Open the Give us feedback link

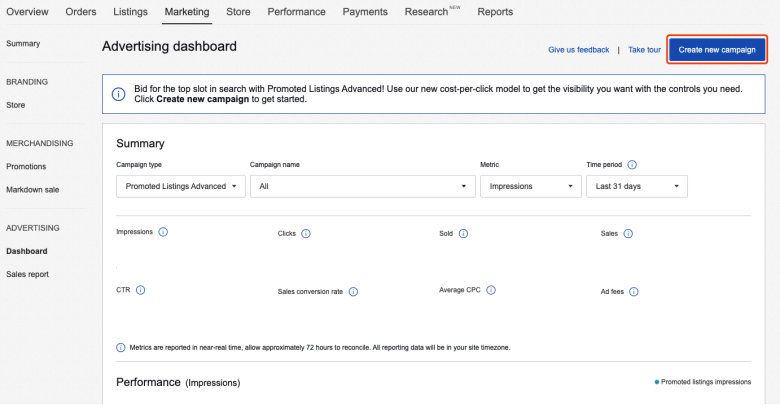(578, 49)
